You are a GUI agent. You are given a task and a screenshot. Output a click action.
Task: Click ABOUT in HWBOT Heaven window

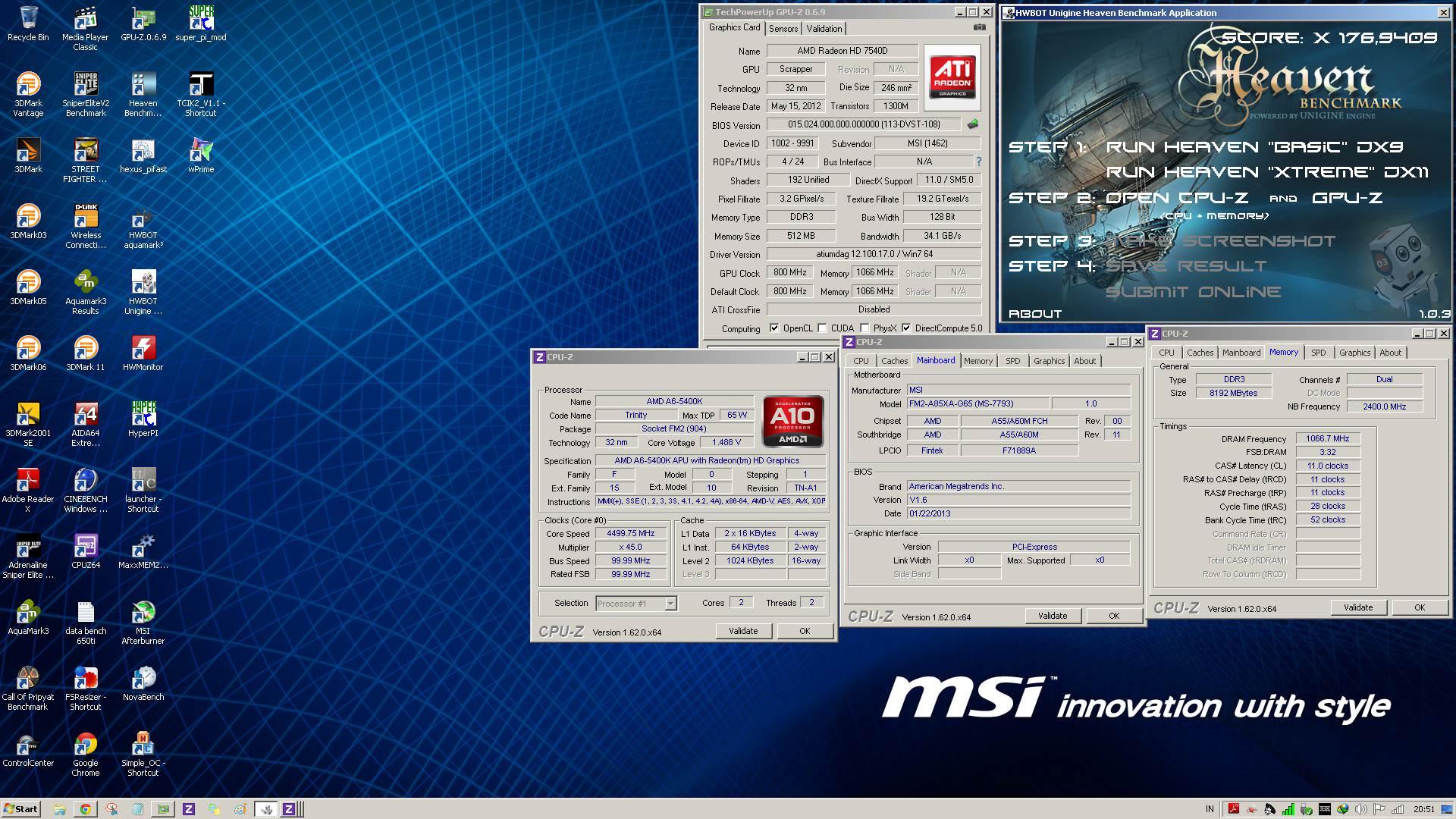(x=1035, y=314)
